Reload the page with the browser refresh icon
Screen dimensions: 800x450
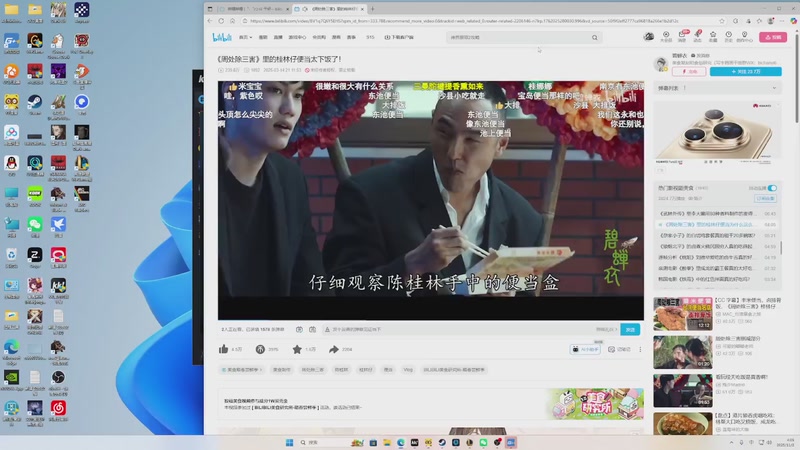click(x=221, y=21)
